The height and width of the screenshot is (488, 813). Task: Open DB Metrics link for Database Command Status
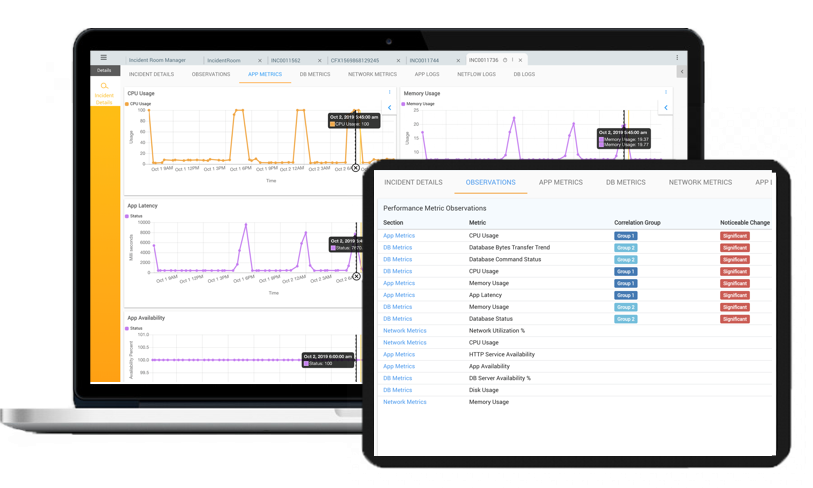tap(397, 259)
